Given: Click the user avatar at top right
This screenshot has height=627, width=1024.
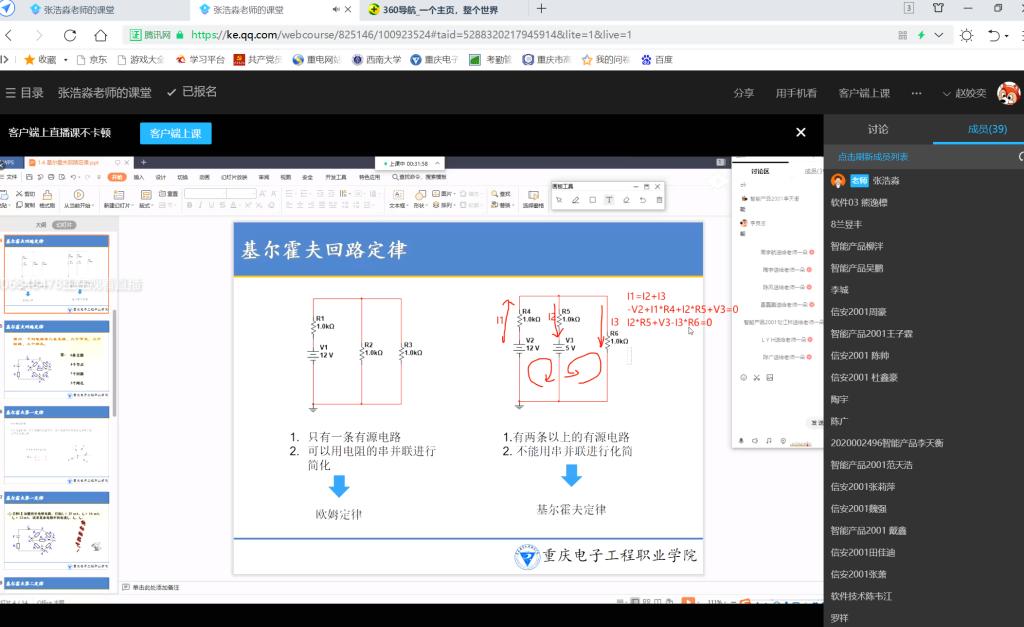Looking at the screenshot, I should coord(1008,93).
